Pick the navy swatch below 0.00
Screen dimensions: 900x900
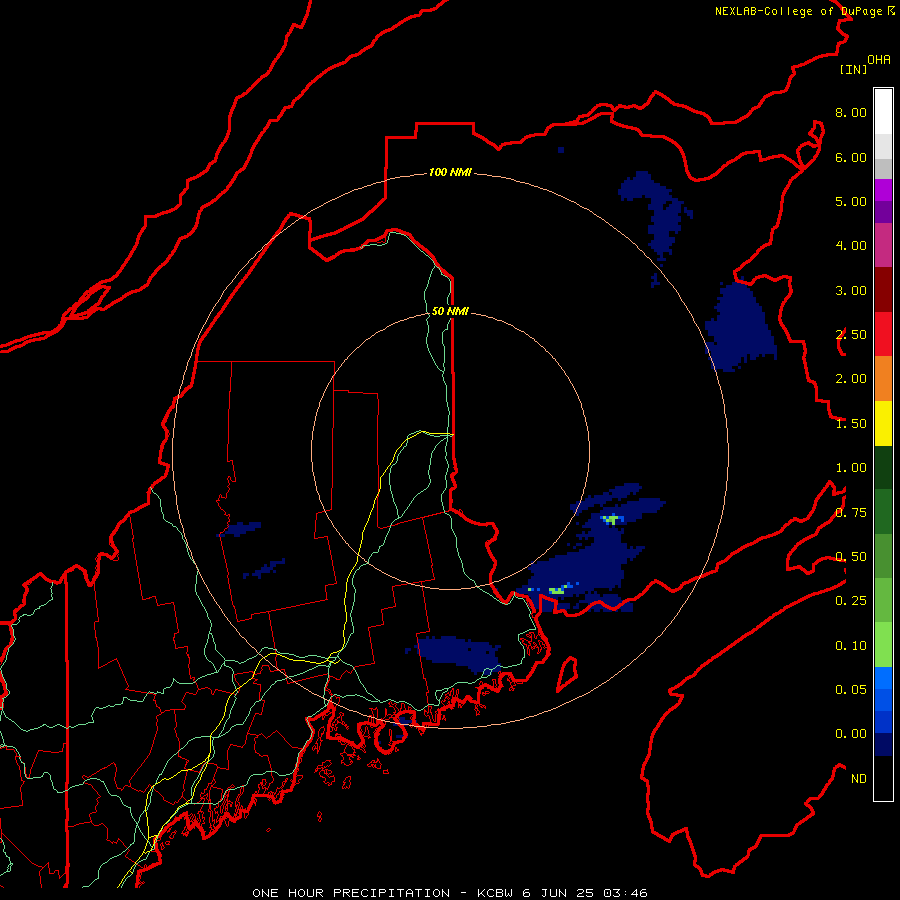[883, 744]
